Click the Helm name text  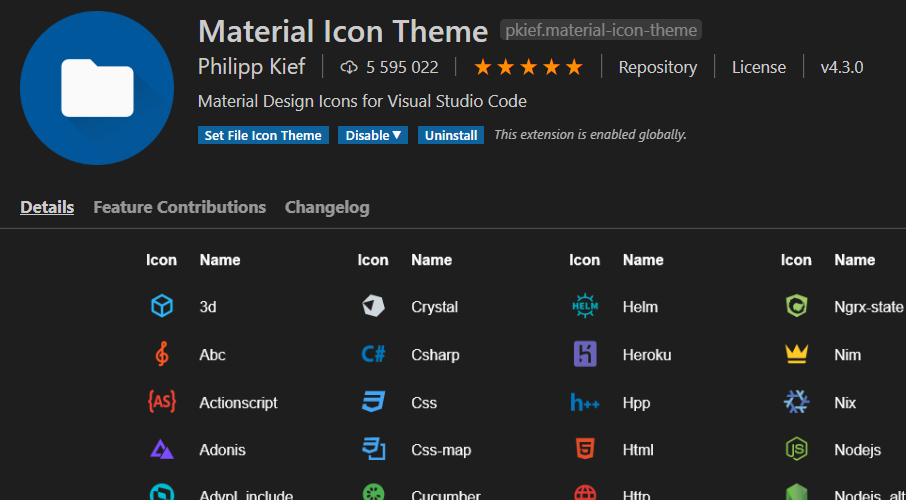[x=640, y=306]
